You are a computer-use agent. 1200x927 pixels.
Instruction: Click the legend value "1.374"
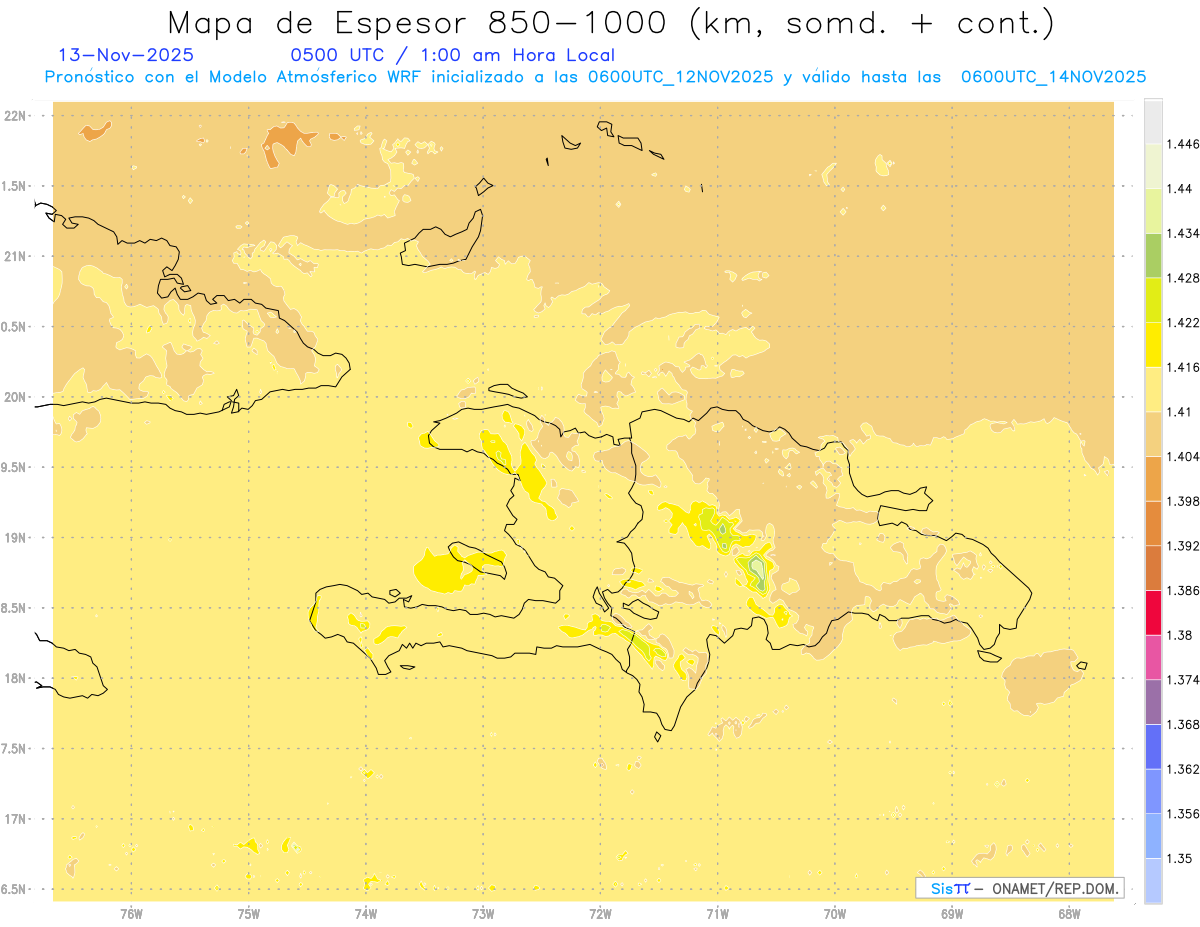(1183, 680)
